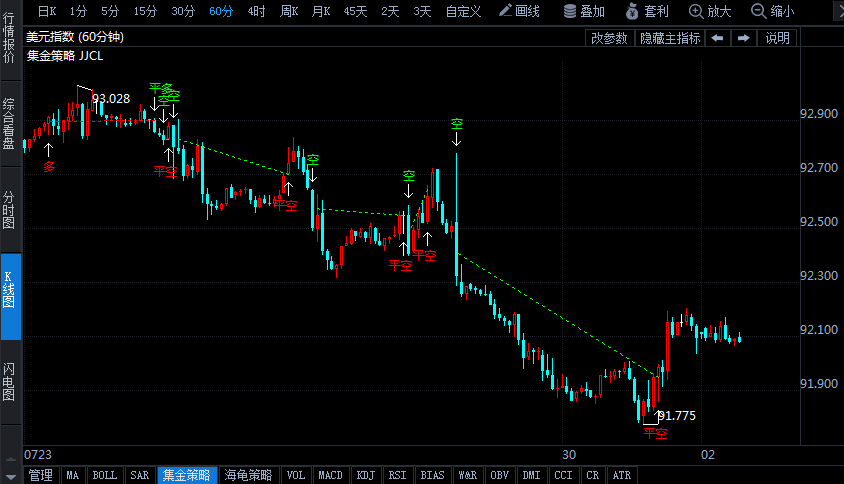844x484 pixels.
Task: Select the MACD indicator tab
Action: coord(330,475)
